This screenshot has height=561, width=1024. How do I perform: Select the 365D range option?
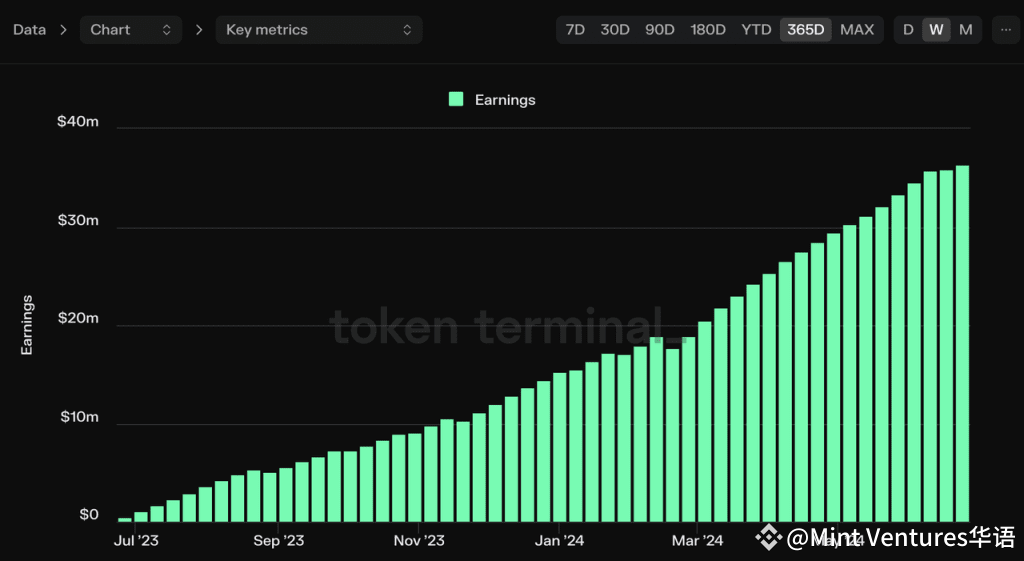coord(805,30)
